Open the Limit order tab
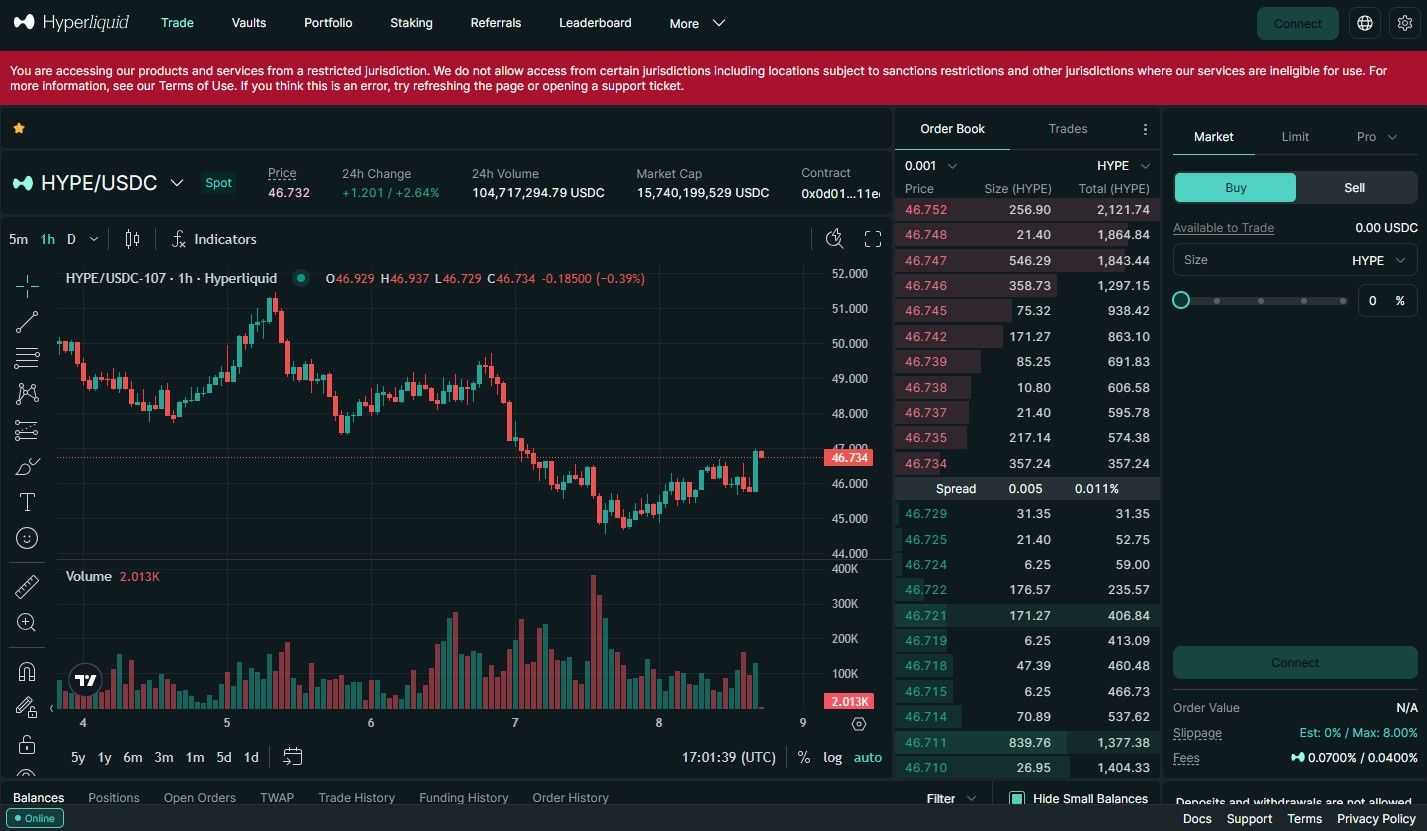The width and height of the screenshot is (1427, 831). point(1295,137)
